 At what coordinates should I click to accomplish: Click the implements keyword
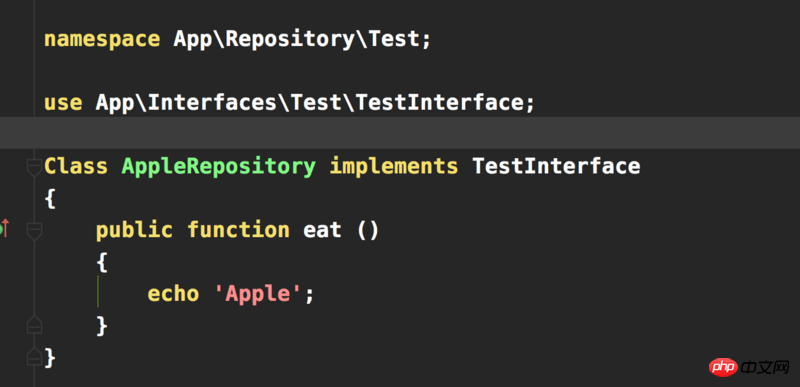(393, 167)
